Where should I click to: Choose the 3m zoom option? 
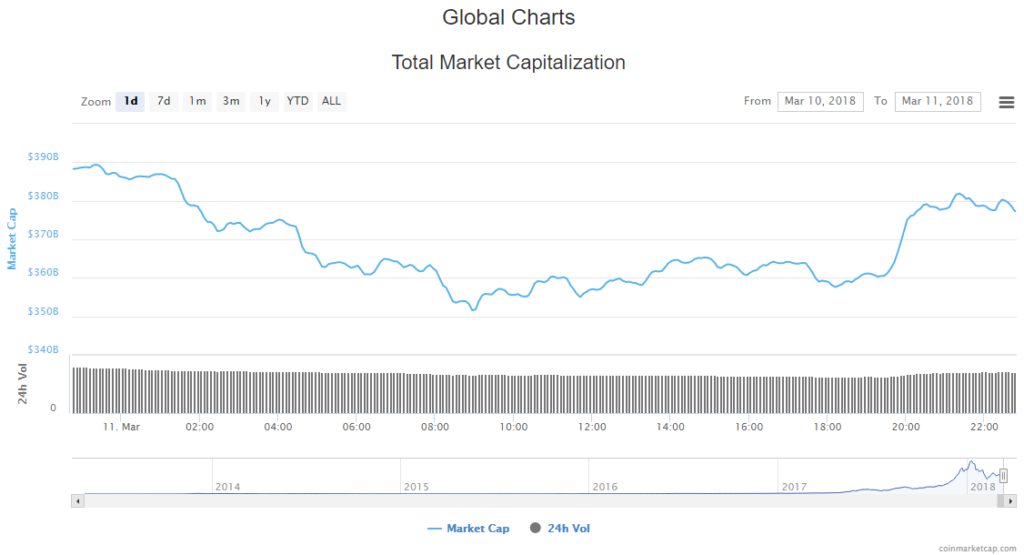(231, 101)
